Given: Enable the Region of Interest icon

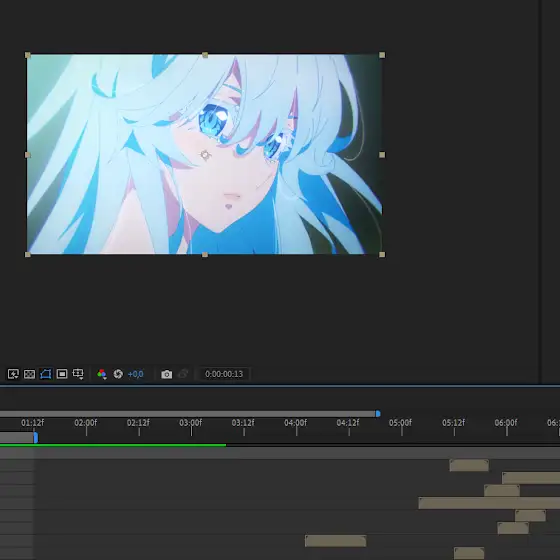Looking at the screenshot, I should click(62, 374).
